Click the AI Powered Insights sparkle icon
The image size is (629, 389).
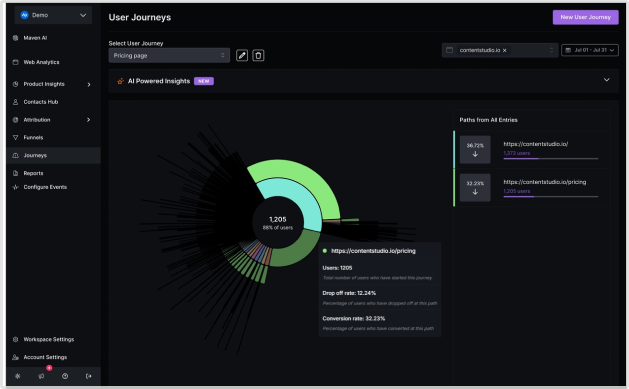(120, 81)
